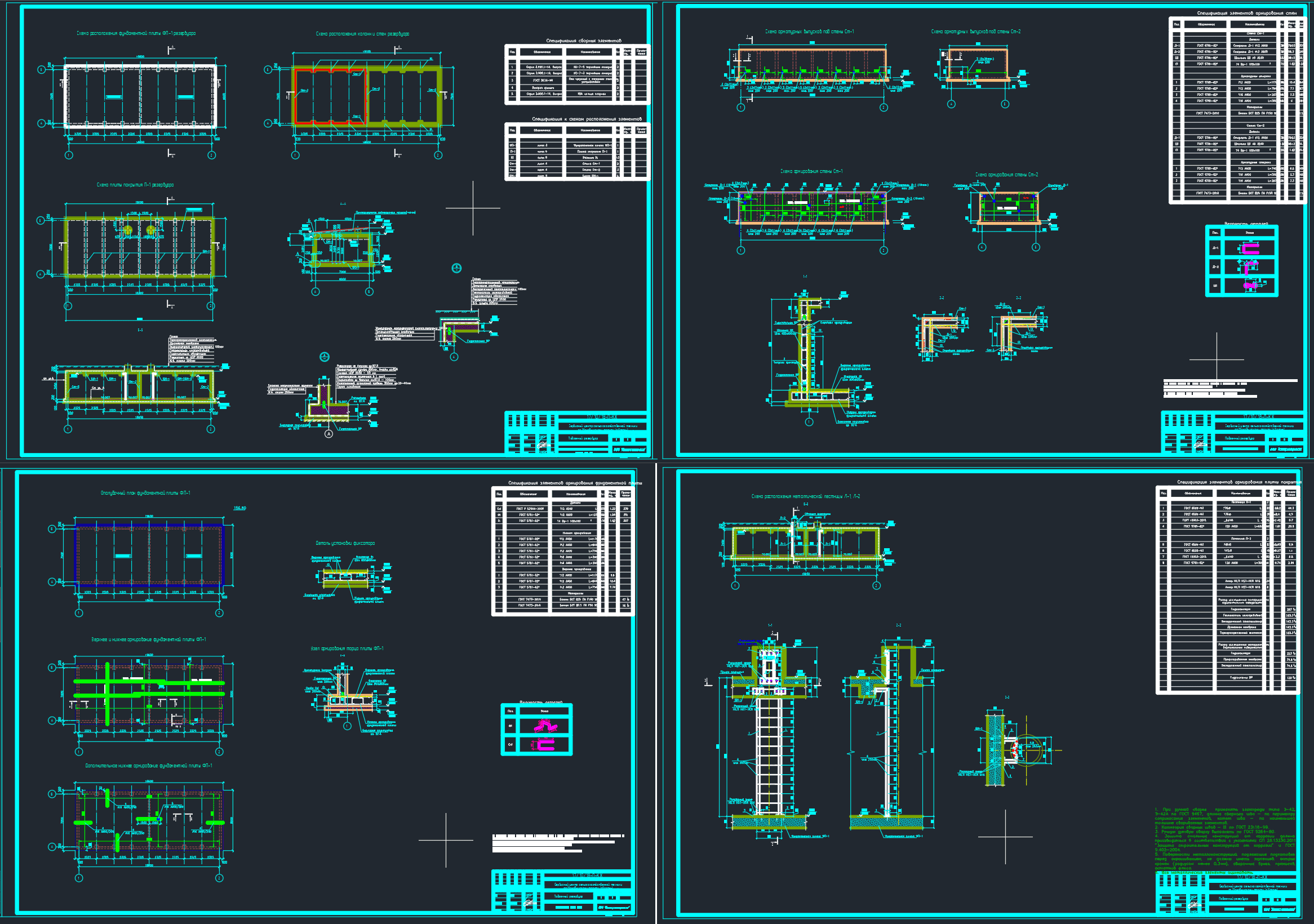The height and width of the screenshot is (924, 1314).
Task: Select title 'Узел армирования торца плиты ФП-1'
Action: click(x=347, y=648)
